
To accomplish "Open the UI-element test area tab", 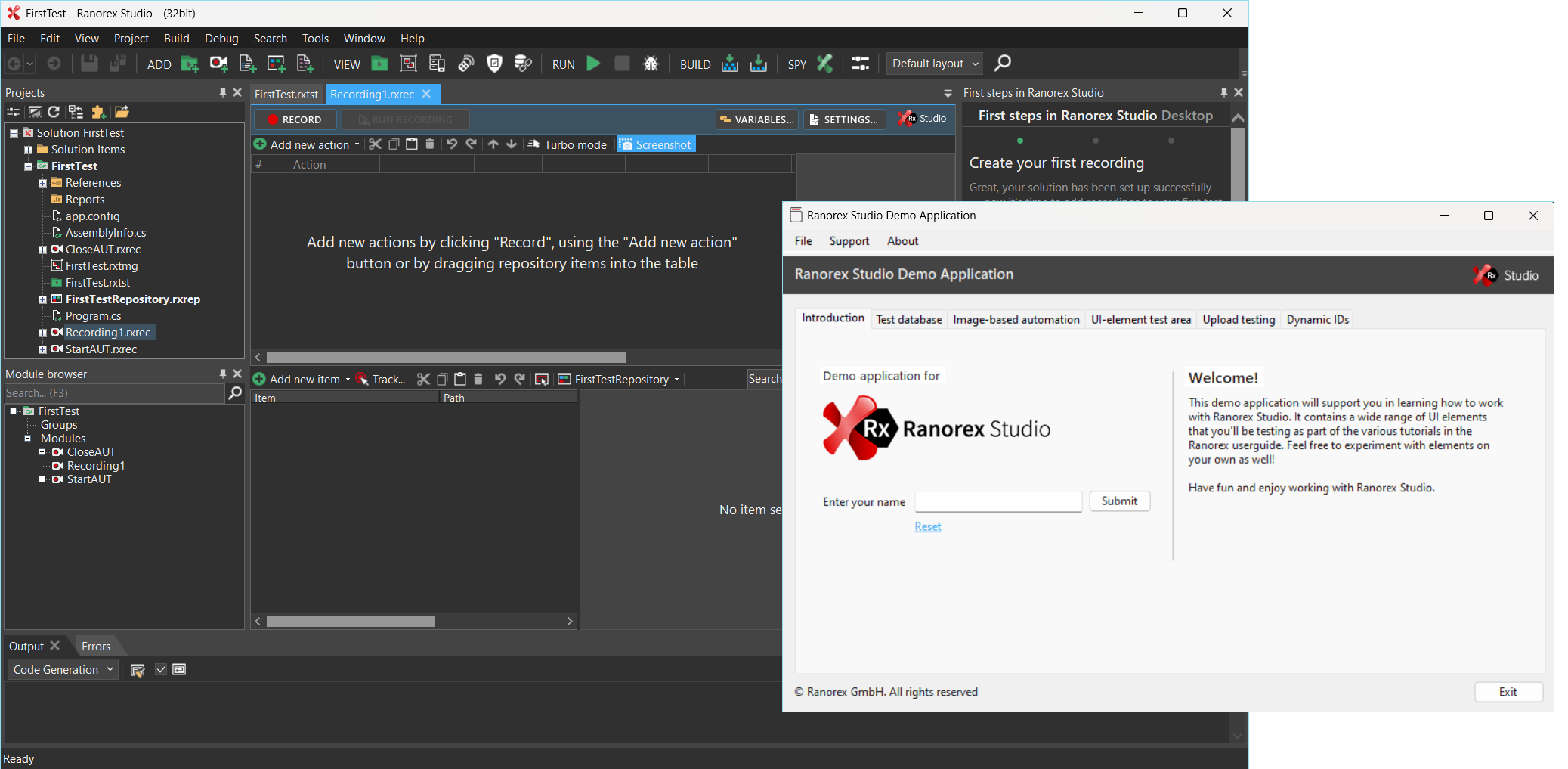I will [1141, 319].
